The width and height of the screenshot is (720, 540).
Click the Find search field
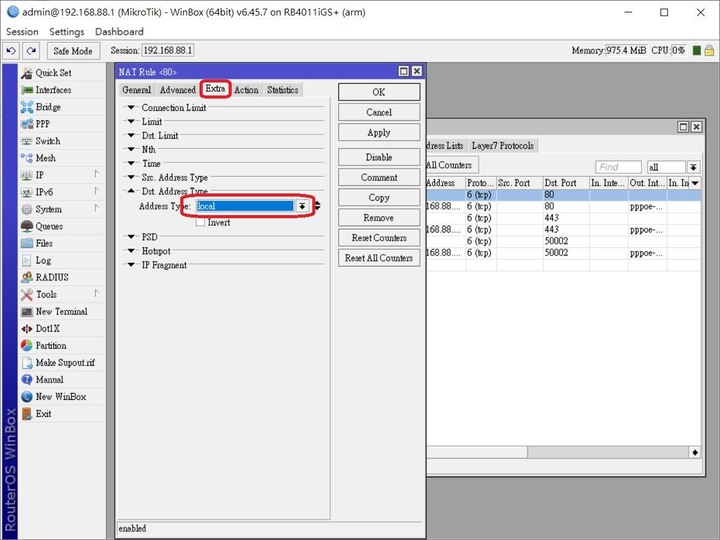(x=618, y=167)
